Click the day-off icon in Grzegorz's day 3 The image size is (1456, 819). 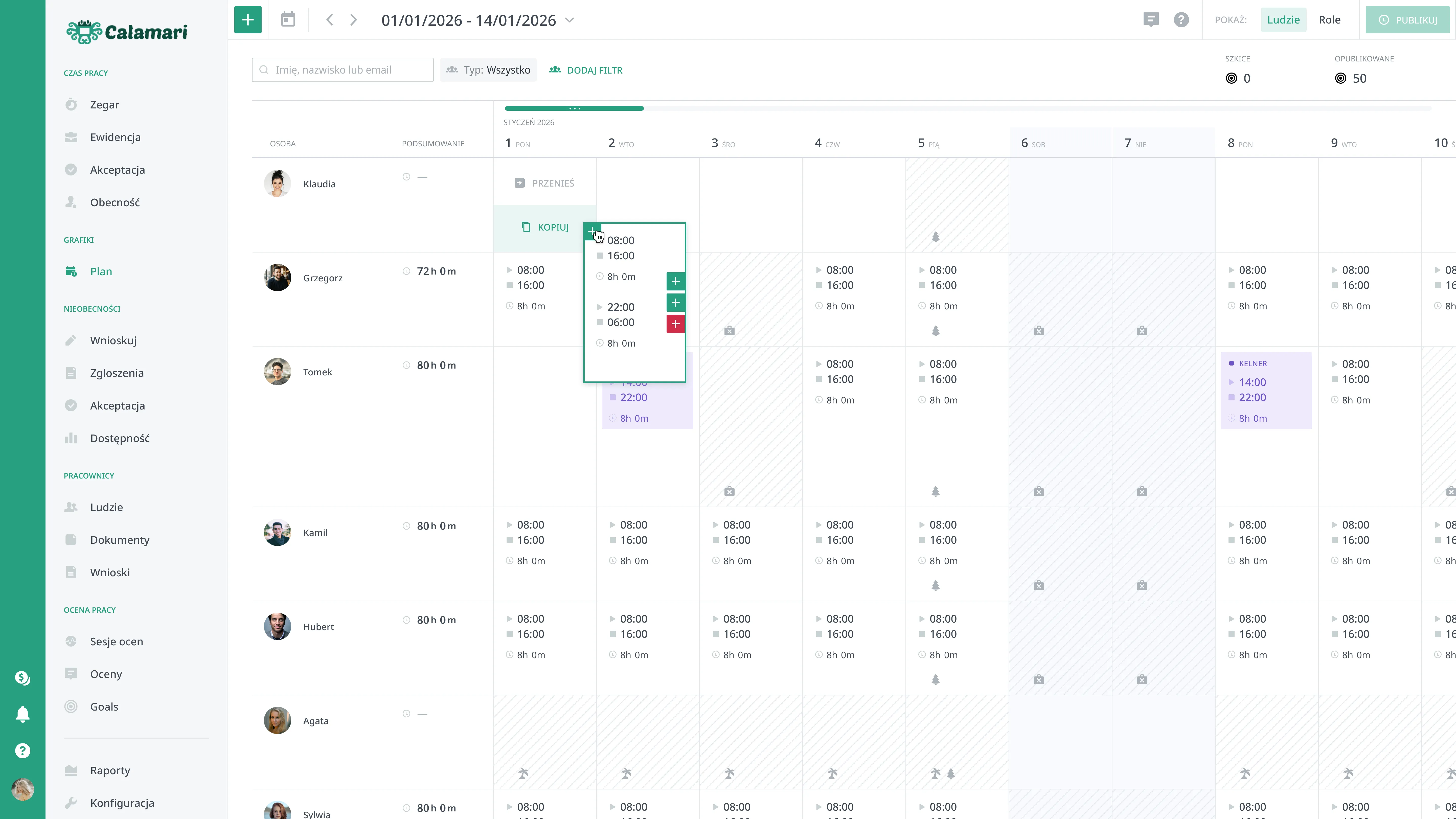[x=730, y=331]
